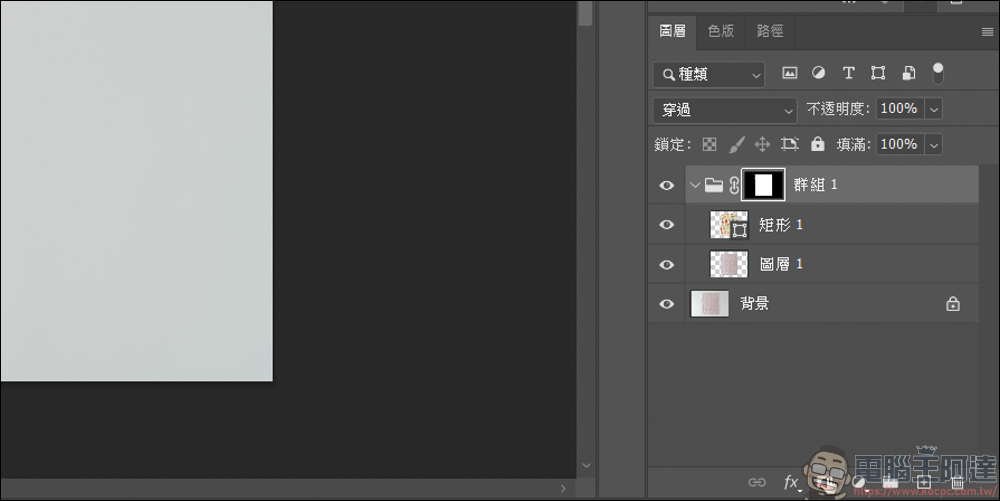Viewport: 1000px width, 501px height.
Task: Filter layers by pixel layers icon
Action: (x=790, y=73)
